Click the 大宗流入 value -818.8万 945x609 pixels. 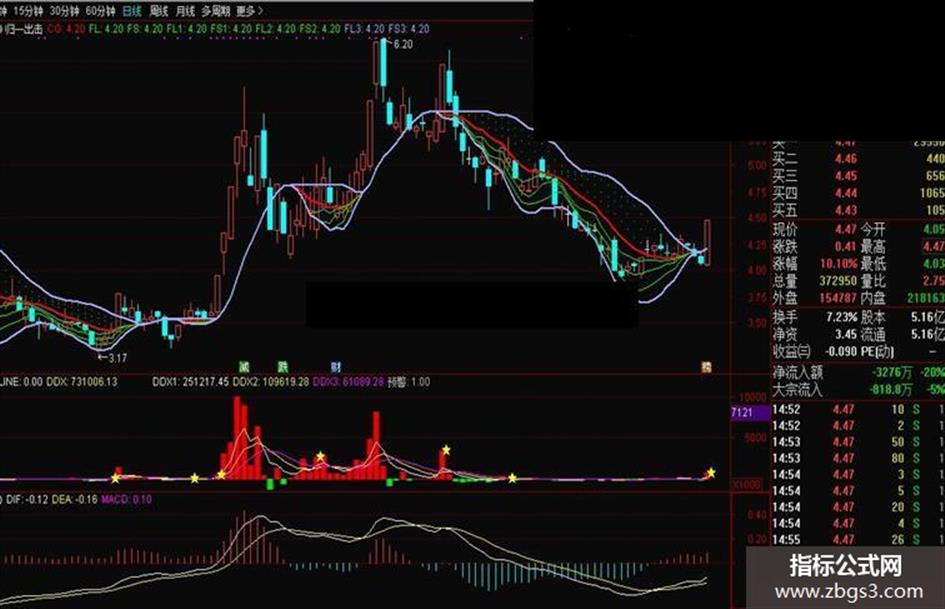click(x=890, y=390)
